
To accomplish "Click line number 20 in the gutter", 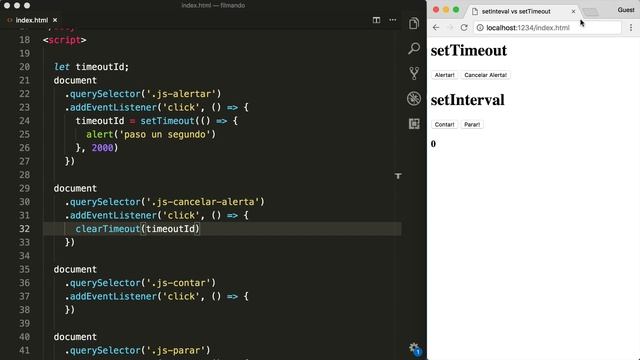I will [24, 67].
